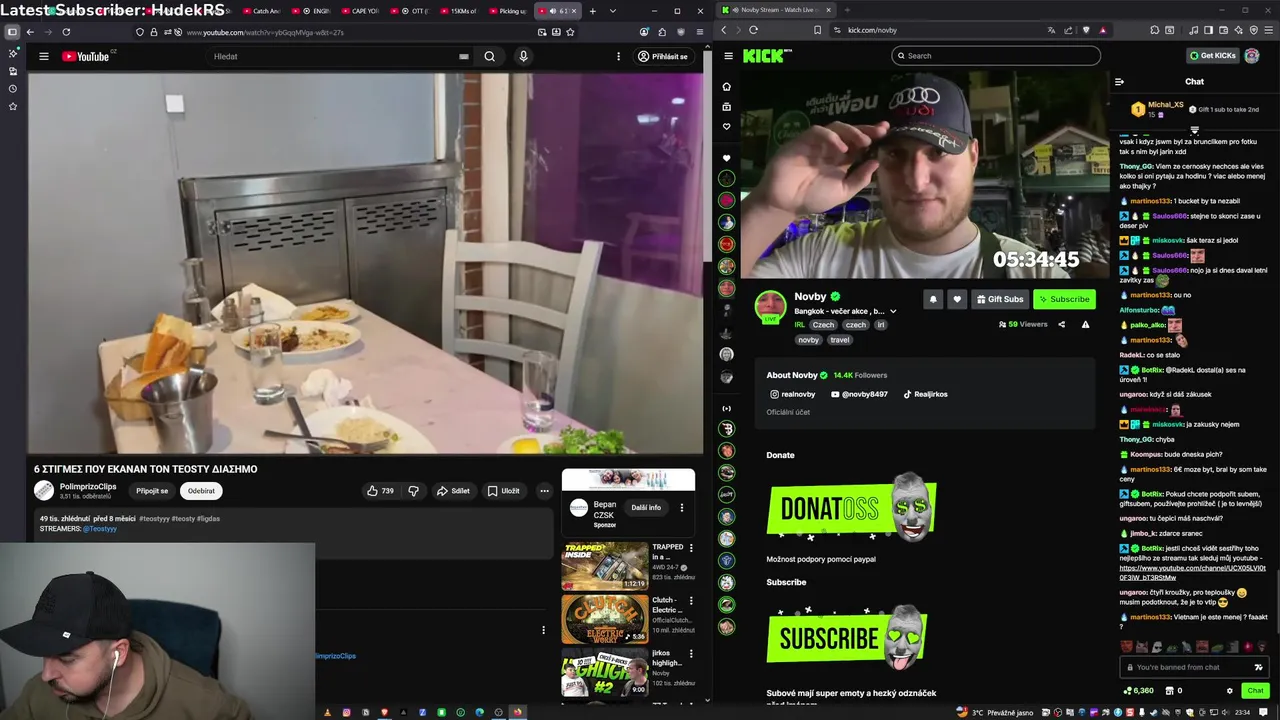Subscribe to Novby on Kick

coord(1064,299)
